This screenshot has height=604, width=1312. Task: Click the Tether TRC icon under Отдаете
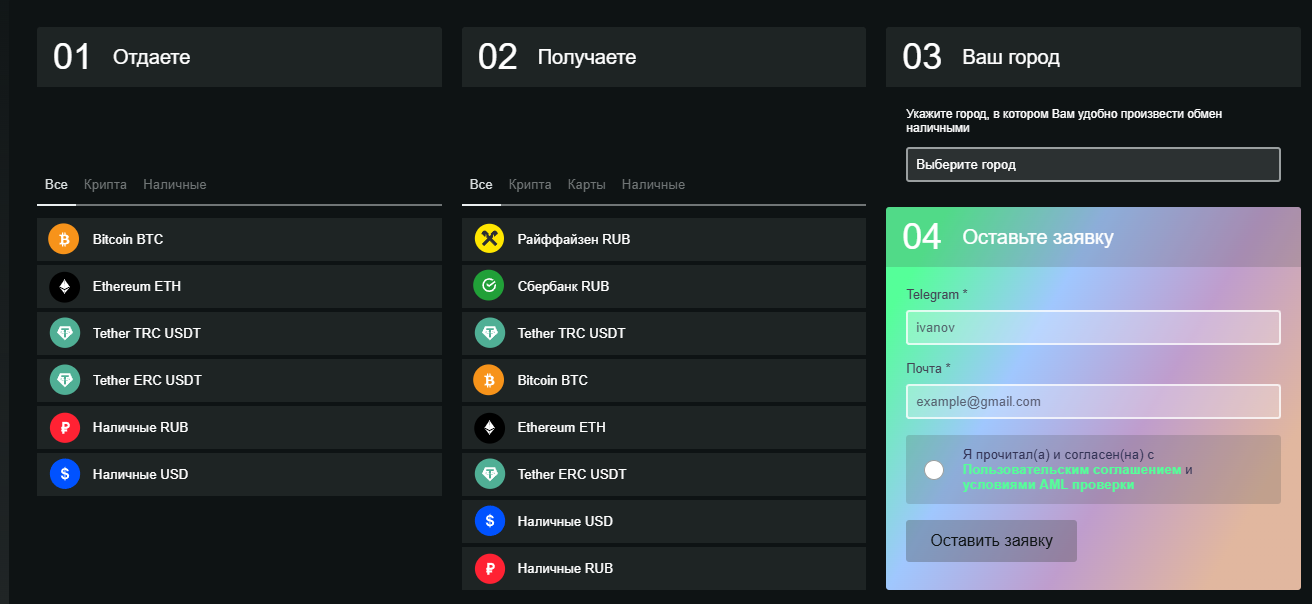[x=64, y=333]
